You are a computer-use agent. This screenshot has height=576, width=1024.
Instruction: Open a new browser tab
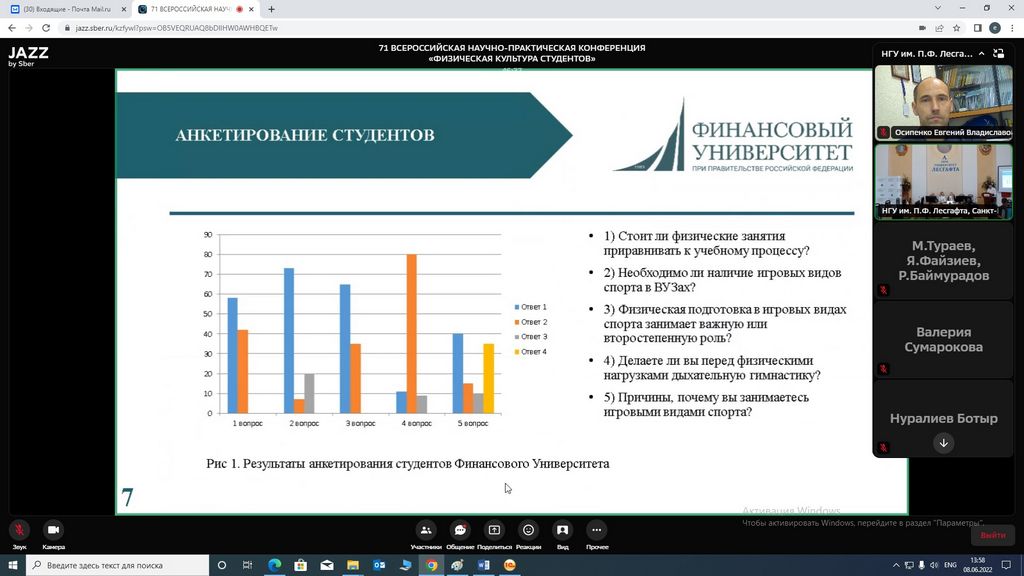click(271, 9)
